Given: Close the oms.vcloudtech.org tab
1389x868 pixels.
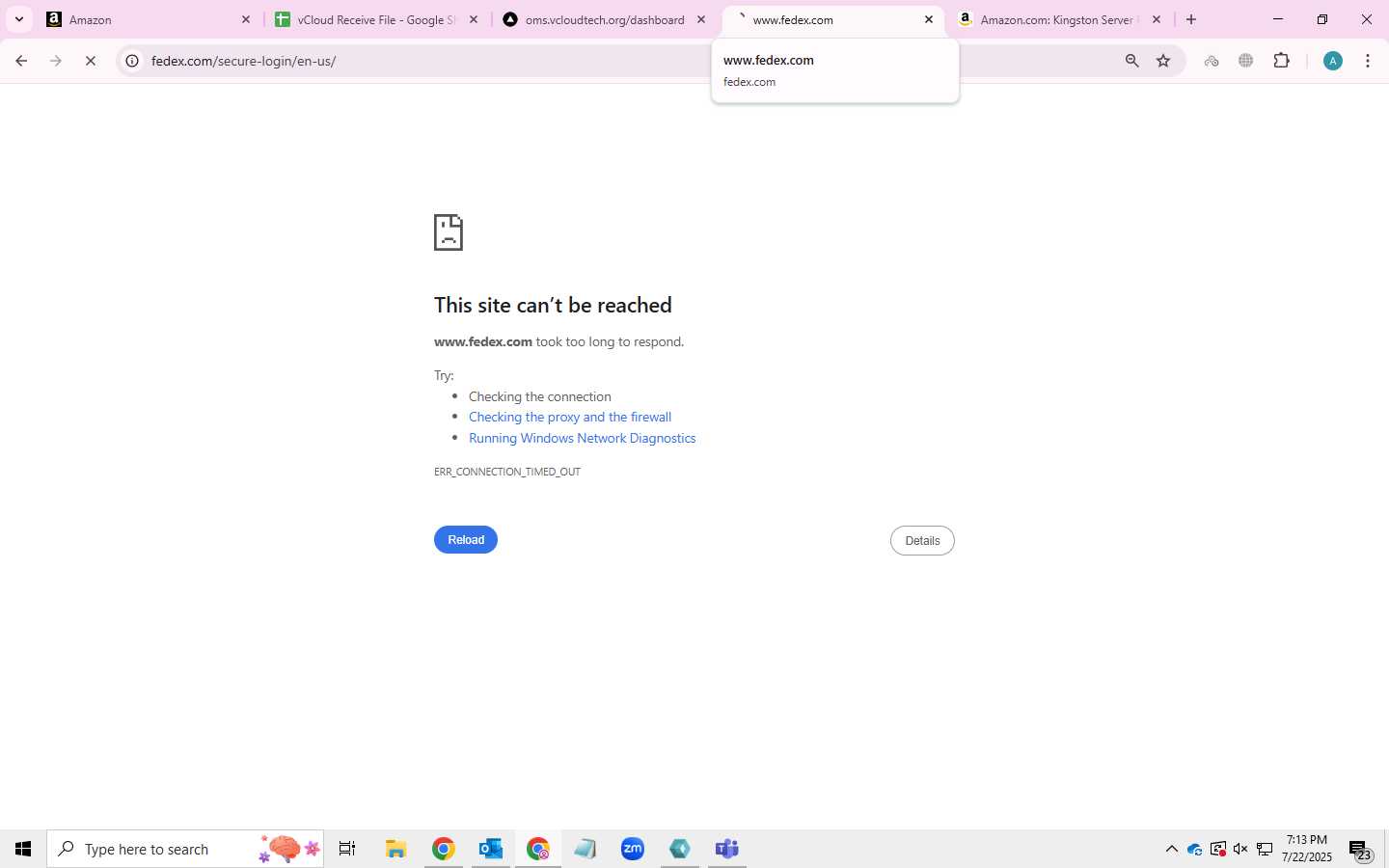Looking at the screenshot, I should click(x=700, y=19).
